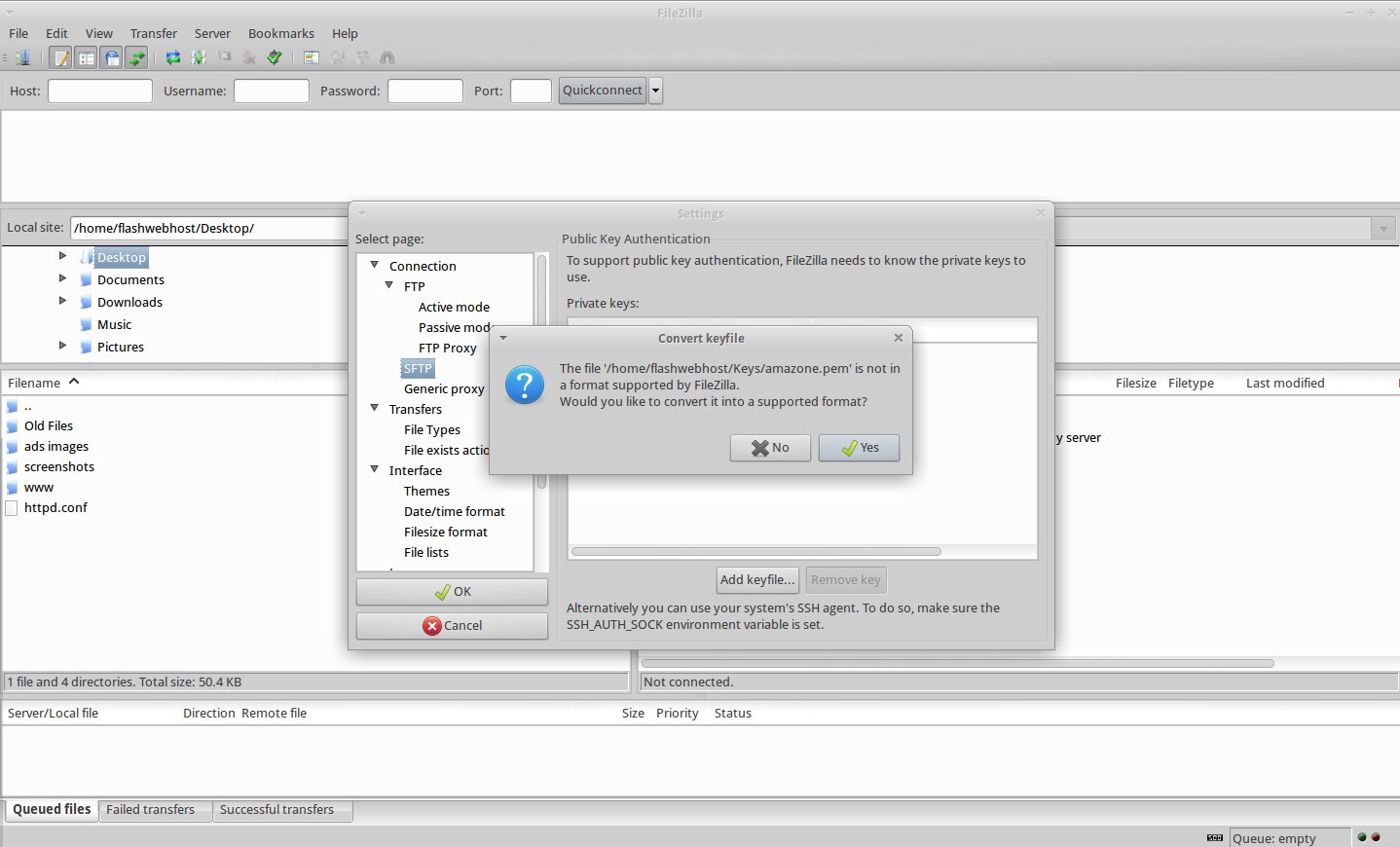Open the File menu
The height and width of the screenshot is (847, 1400).
[18, 33]
